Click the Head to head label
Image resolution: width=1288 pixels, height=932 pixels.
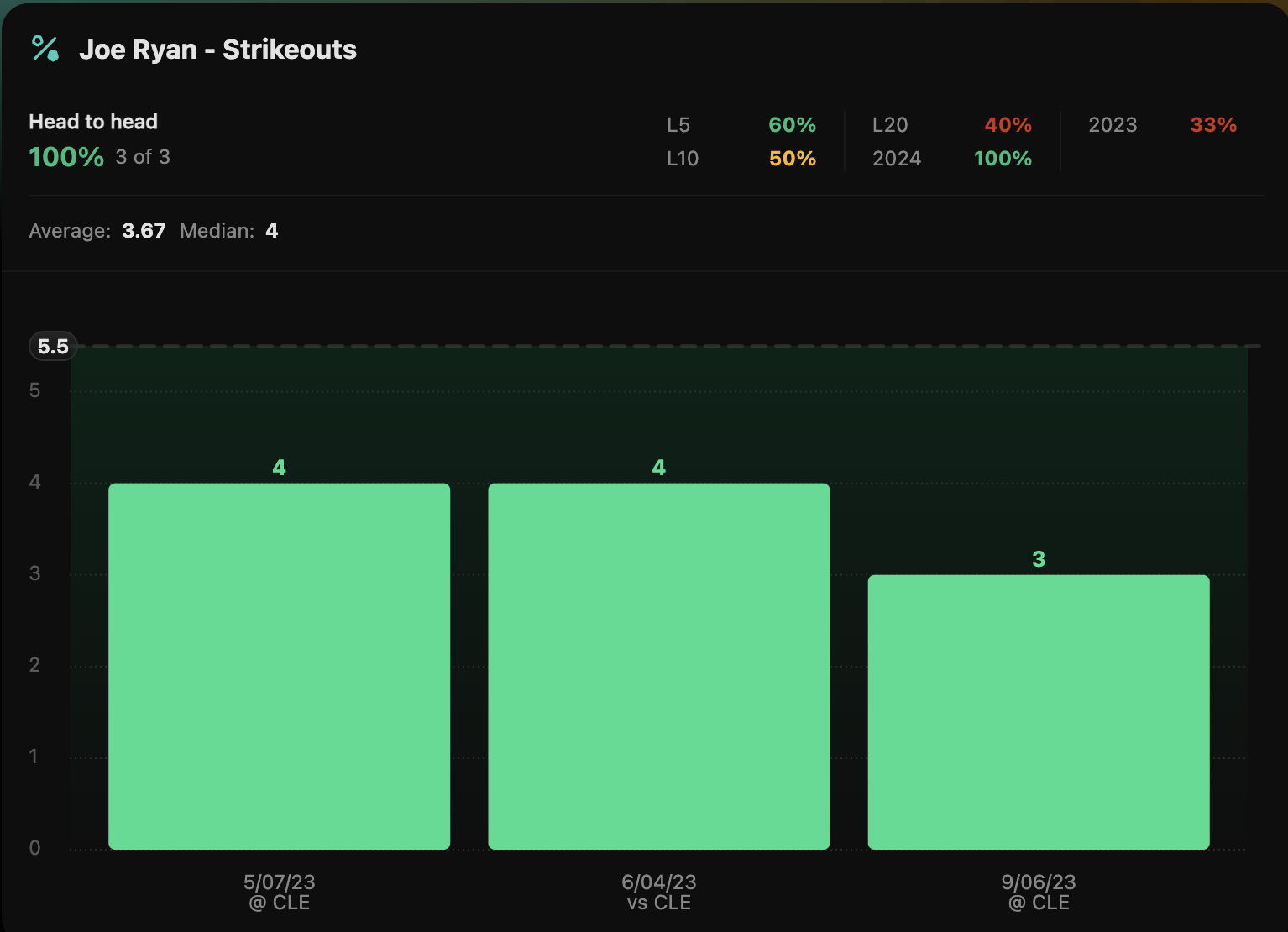click(x=93, y=122)
